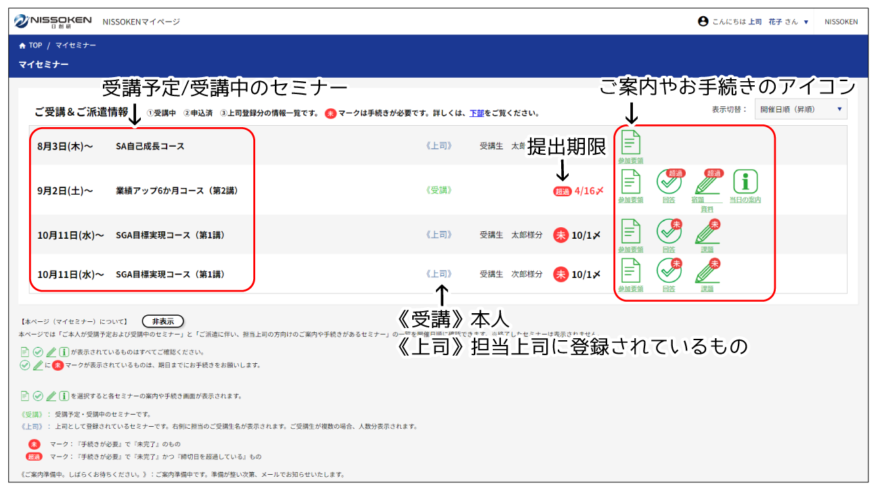
Task: Open overdue 宿題 pencil icon in September row
Action: point(707,183)
